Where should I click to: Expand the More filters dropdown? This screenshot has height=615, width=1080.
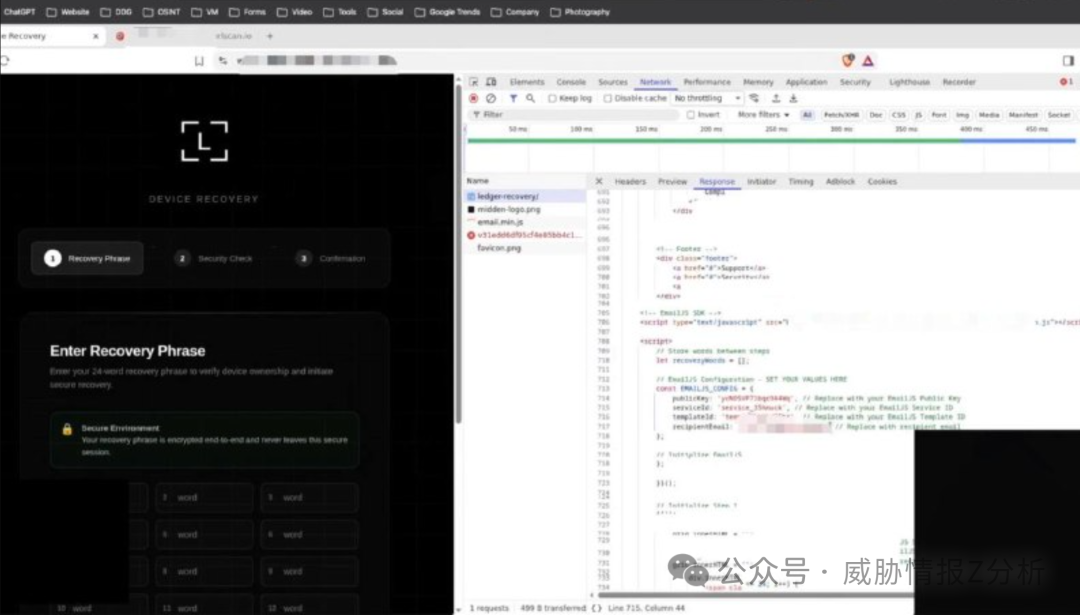coord(763,115)
